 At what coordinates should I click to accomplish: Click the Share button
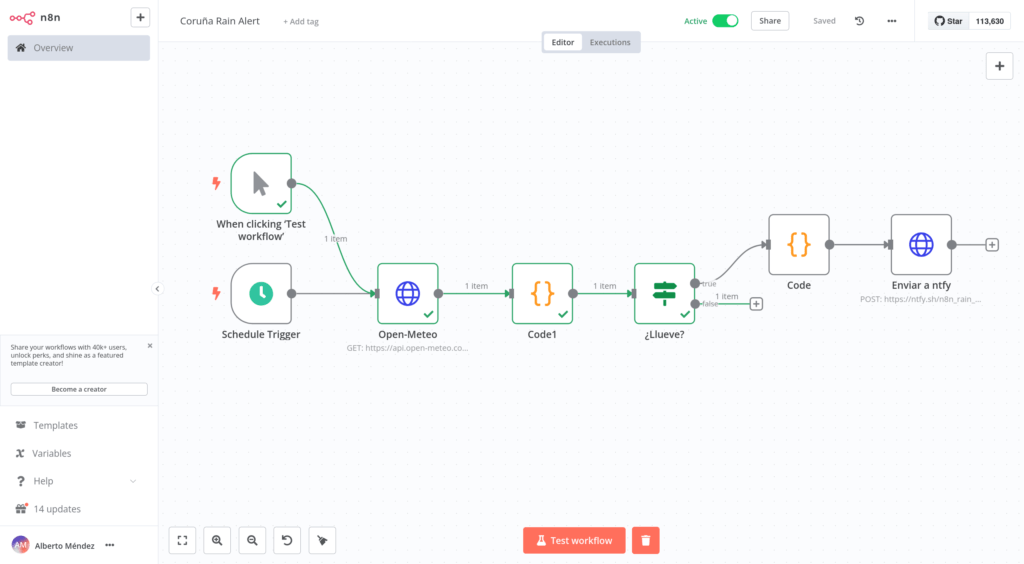pos(769,21)
